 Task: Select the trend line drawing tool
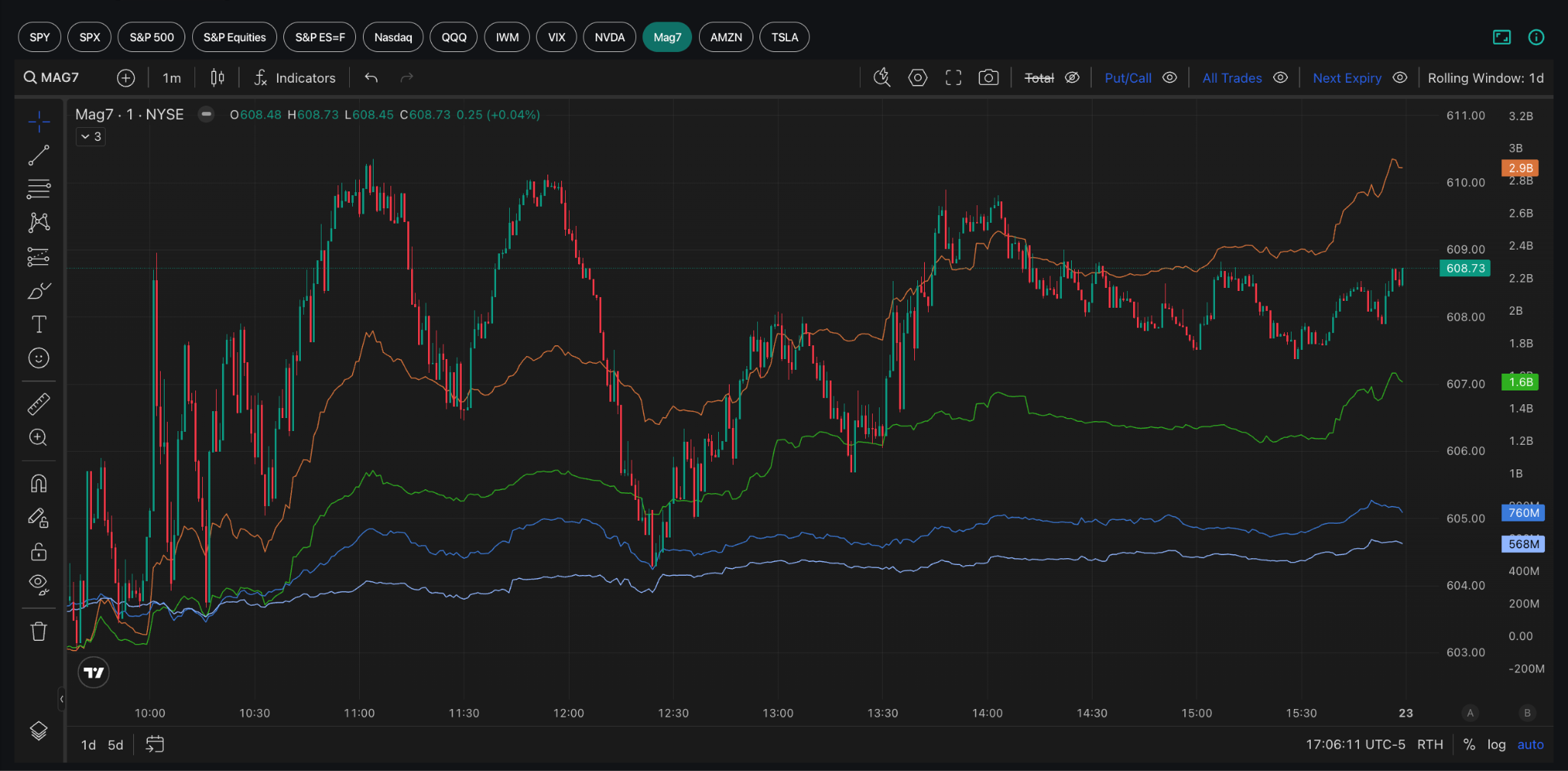(39, 155)
